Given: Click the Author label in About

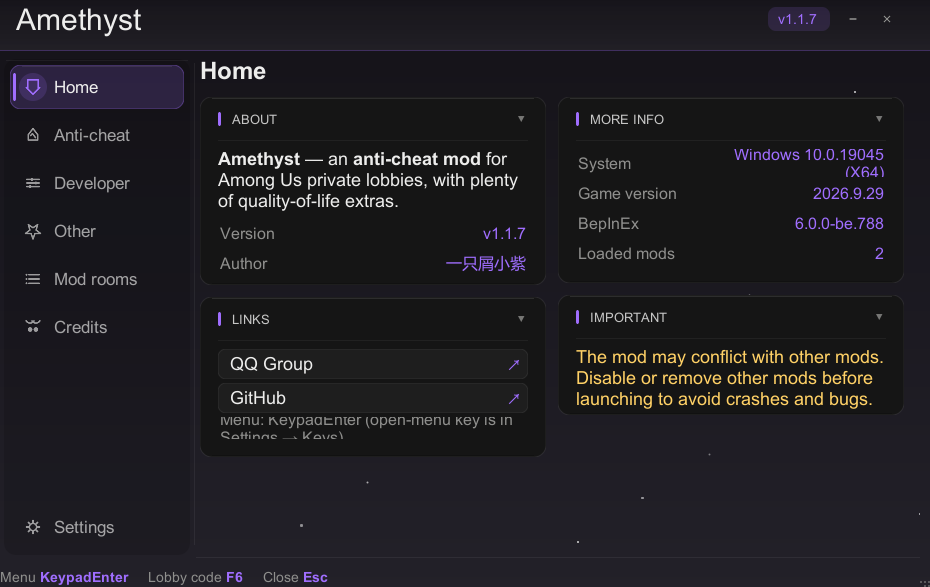Looking at the screenshot, I should 244,264.
